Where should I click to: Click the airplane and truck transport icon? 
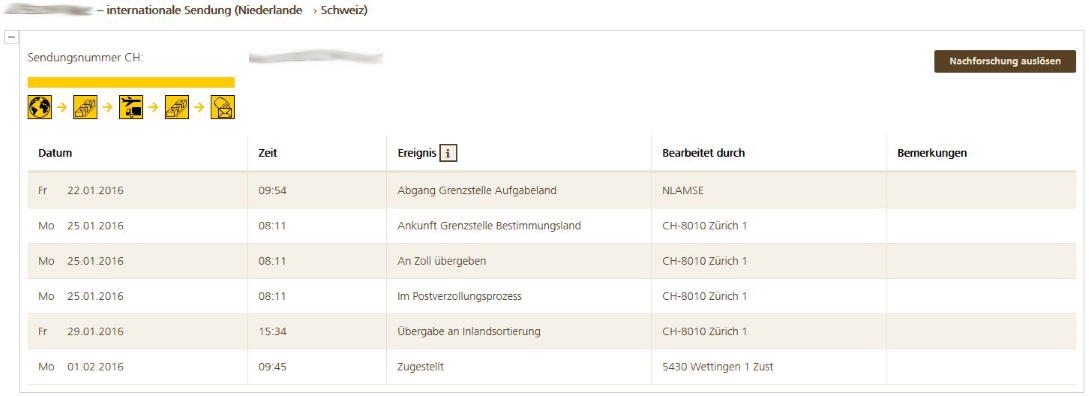131,107
